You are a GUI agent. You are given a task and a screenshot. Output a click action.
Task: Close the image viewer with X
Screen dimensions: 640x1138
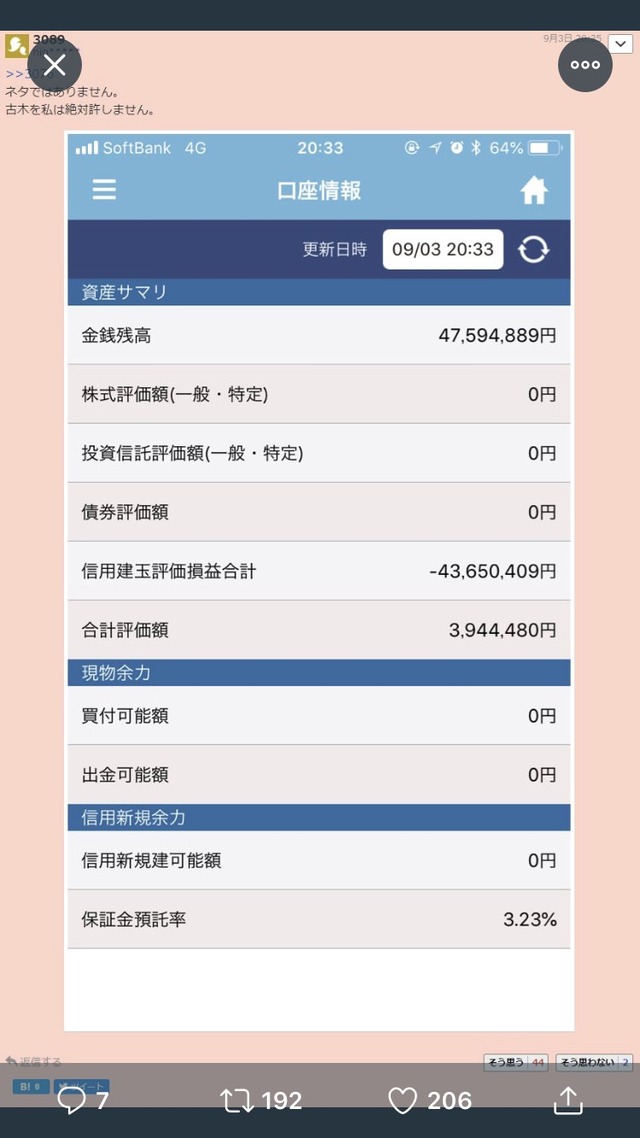tap(54, 65)
